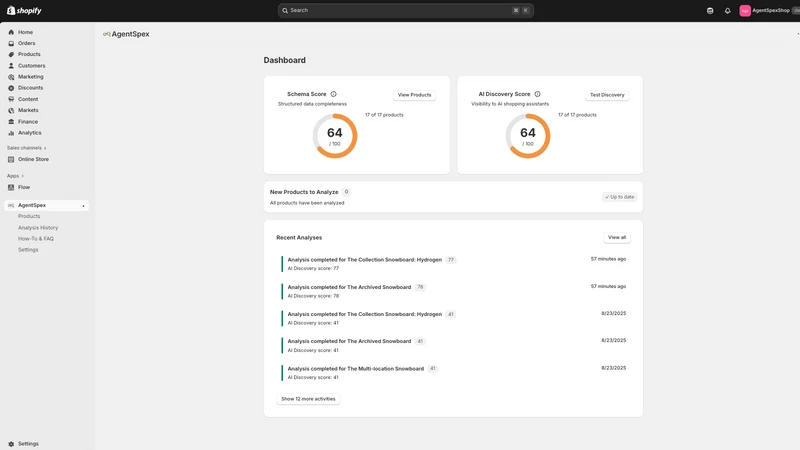
Task: Click the Settings gear icon at bottom
Action: click(x=11, y=444)
